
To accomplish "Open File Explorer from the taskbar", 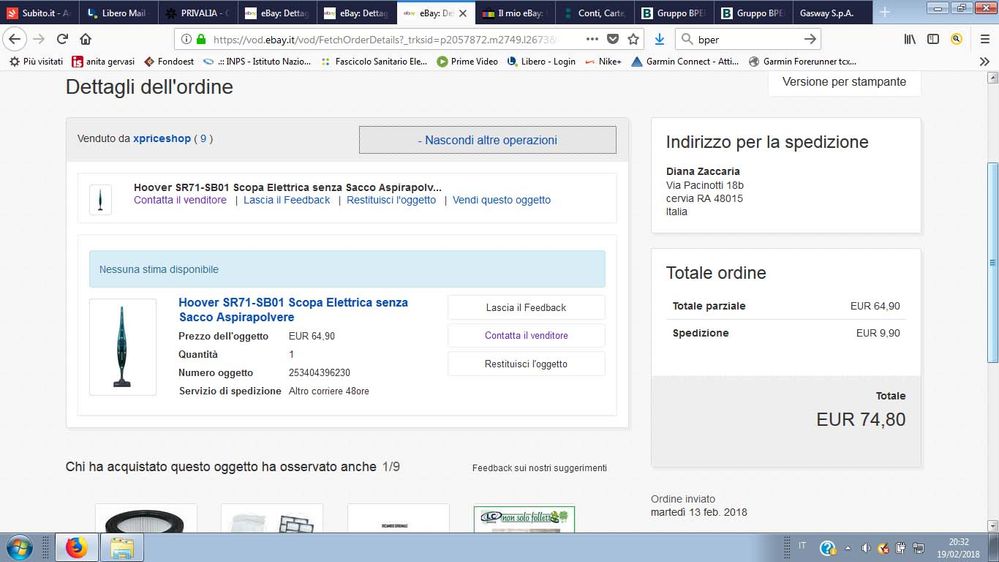I will 122,547.
